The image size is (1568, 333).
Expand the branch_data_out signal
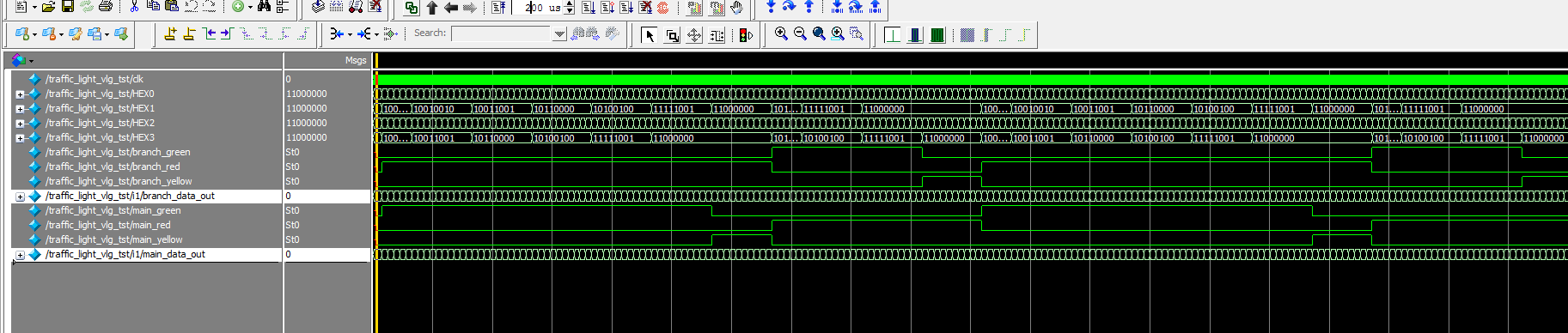click(x=20, y=197)
